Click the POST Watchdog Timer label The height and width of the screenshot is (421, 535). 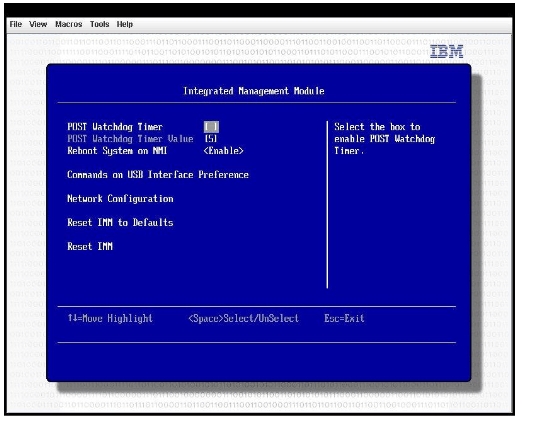pos(115,127)
